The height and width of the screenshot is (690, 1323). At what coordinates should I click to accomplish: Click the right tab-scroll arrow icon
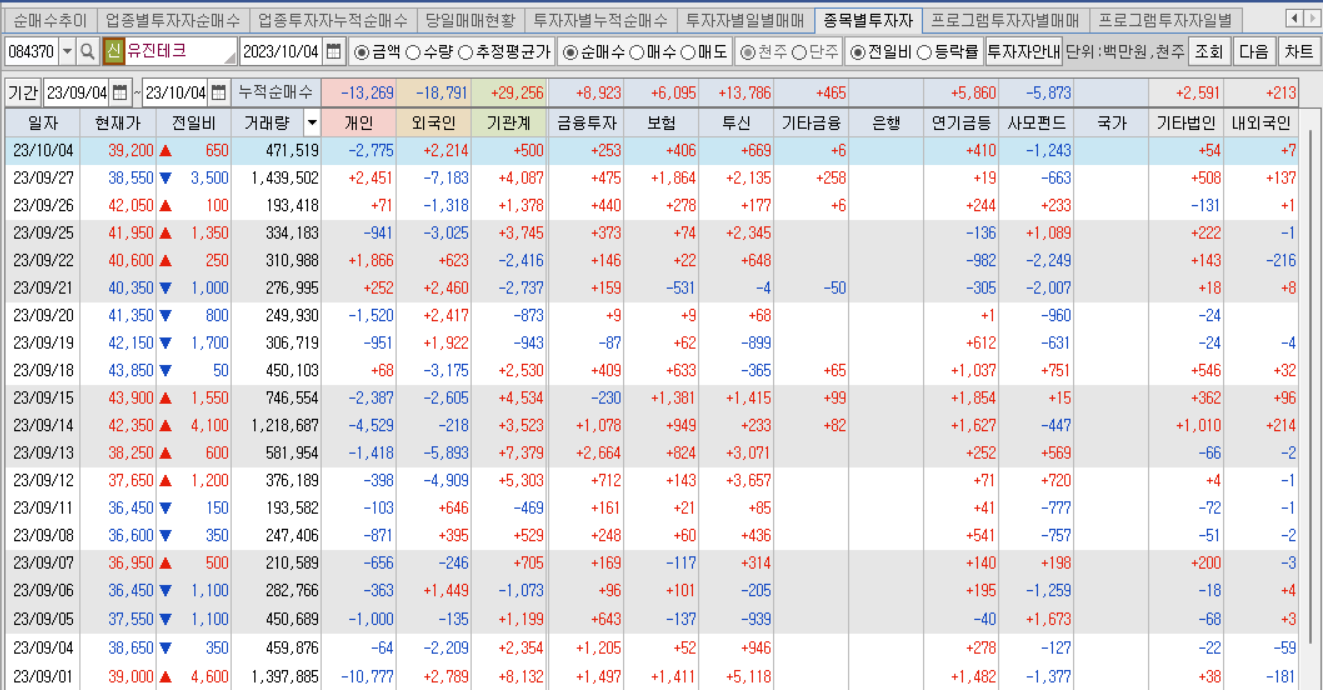[1312, 17]
